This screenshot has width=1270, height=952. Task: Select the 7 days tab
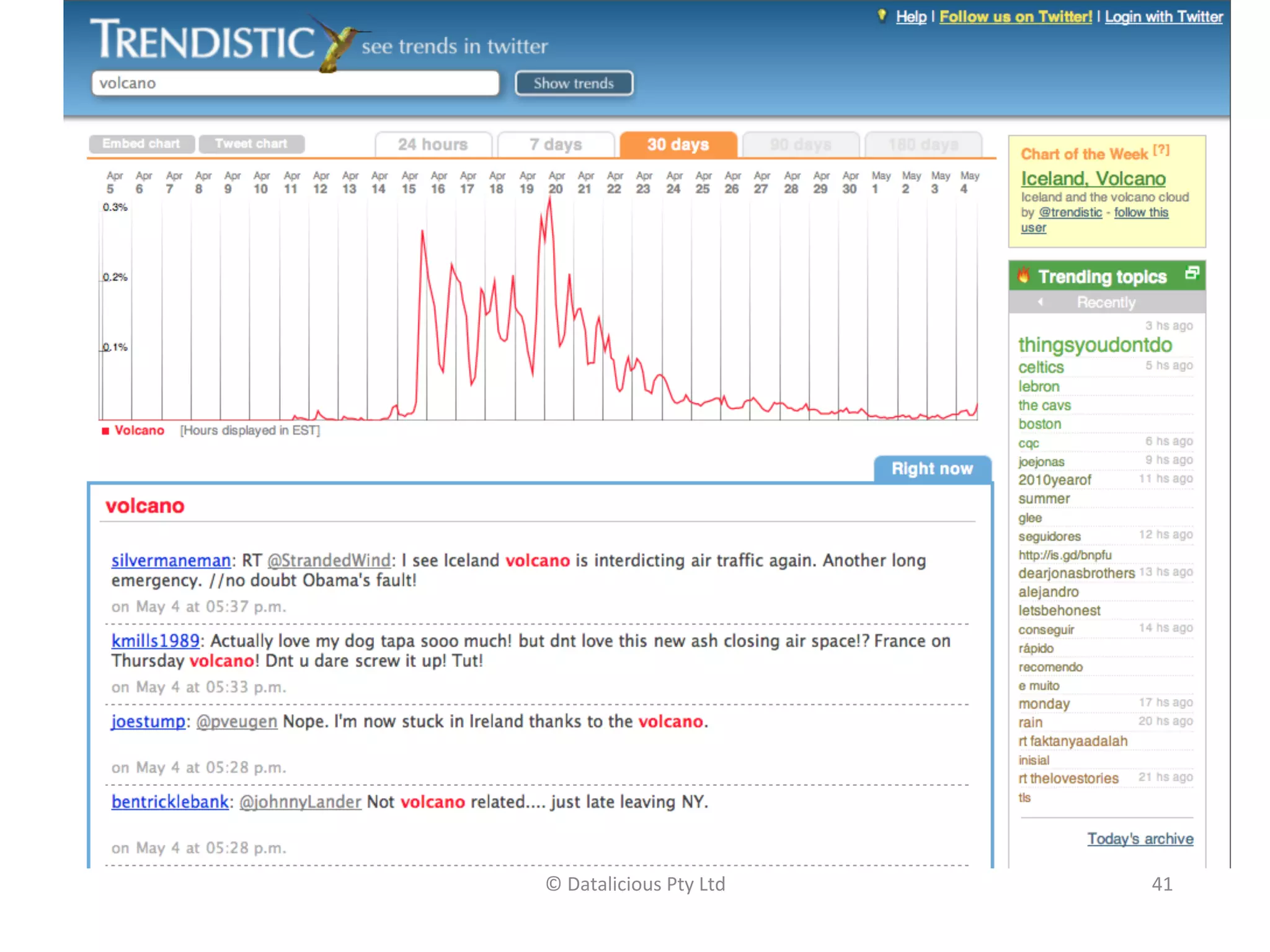tap(556, 144)
